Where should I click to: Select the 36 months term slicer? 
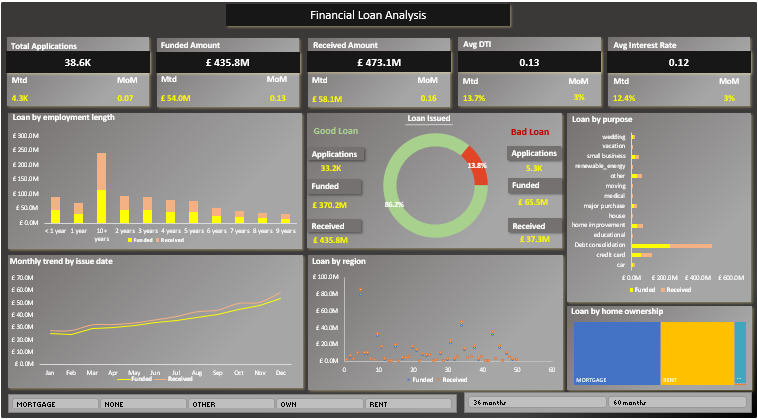pos(537,402)
